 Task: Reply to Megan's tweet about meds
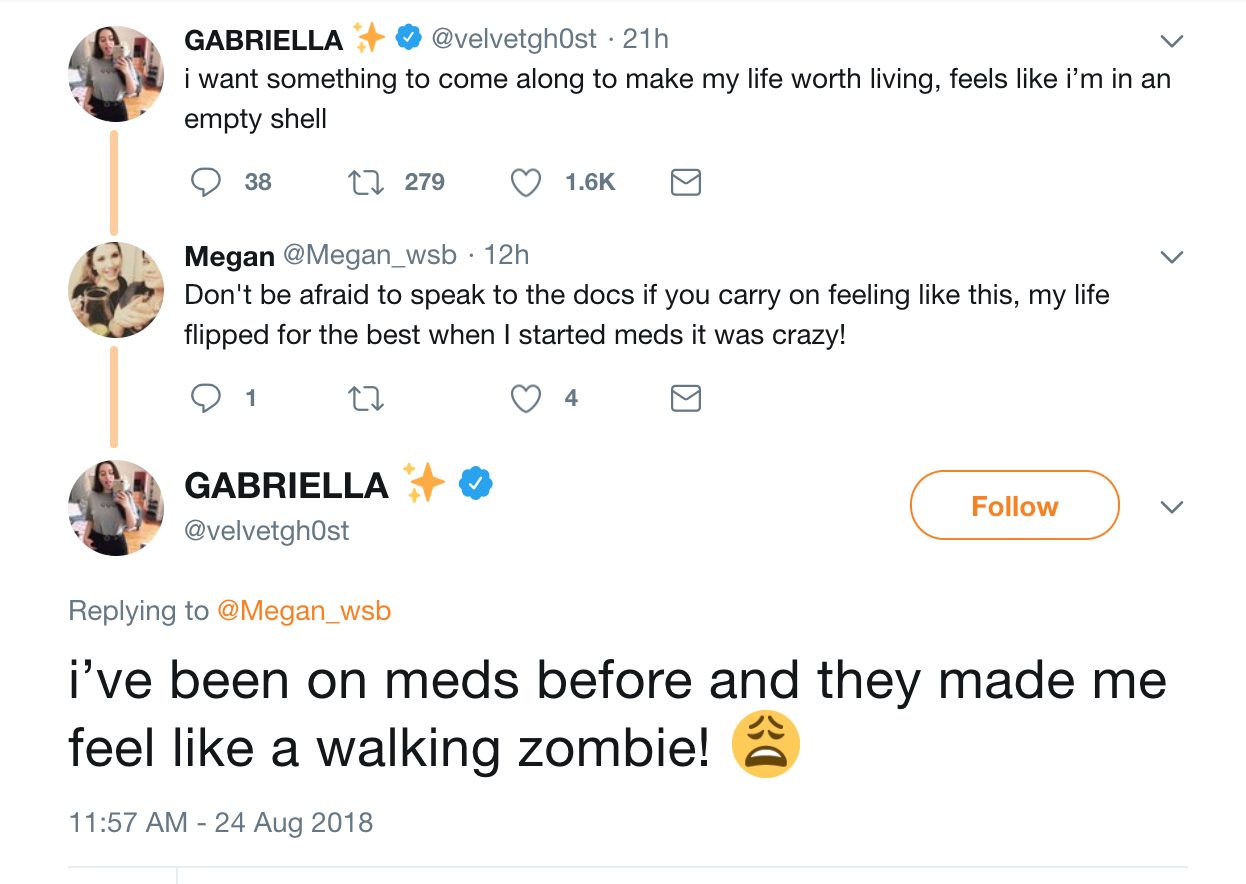point(206,399)
